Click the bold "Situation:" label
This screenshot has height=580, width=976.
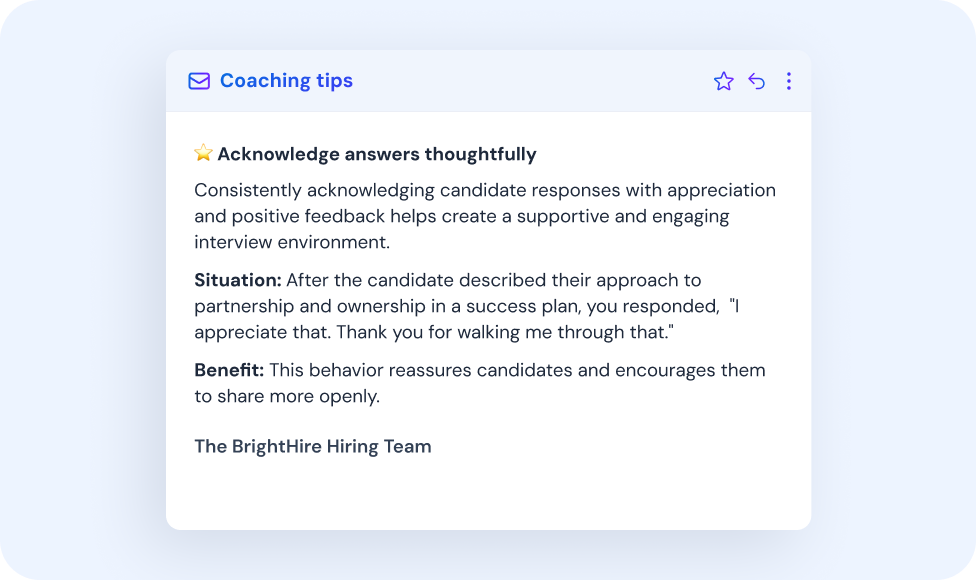[238, 280]
